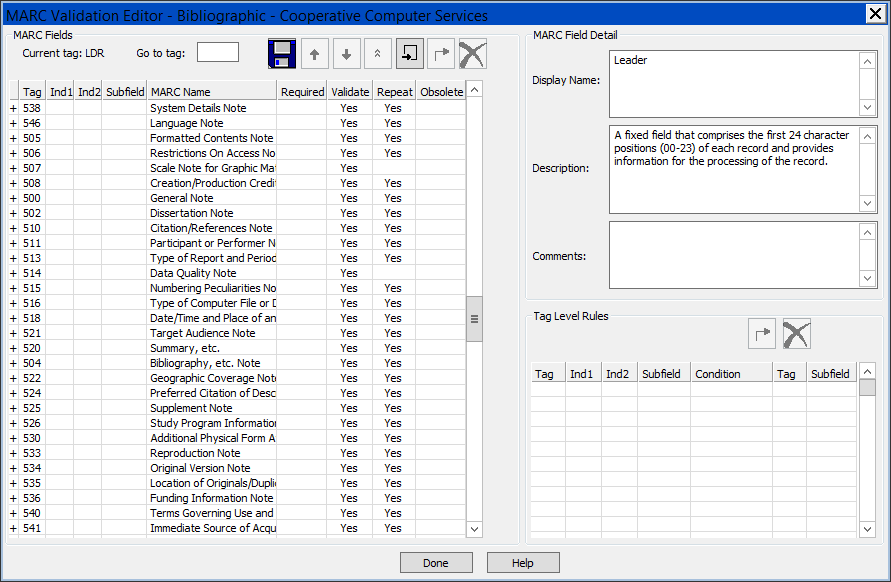
Task: Click the Description box scroll-down arrow
Action: pos(867,203)
